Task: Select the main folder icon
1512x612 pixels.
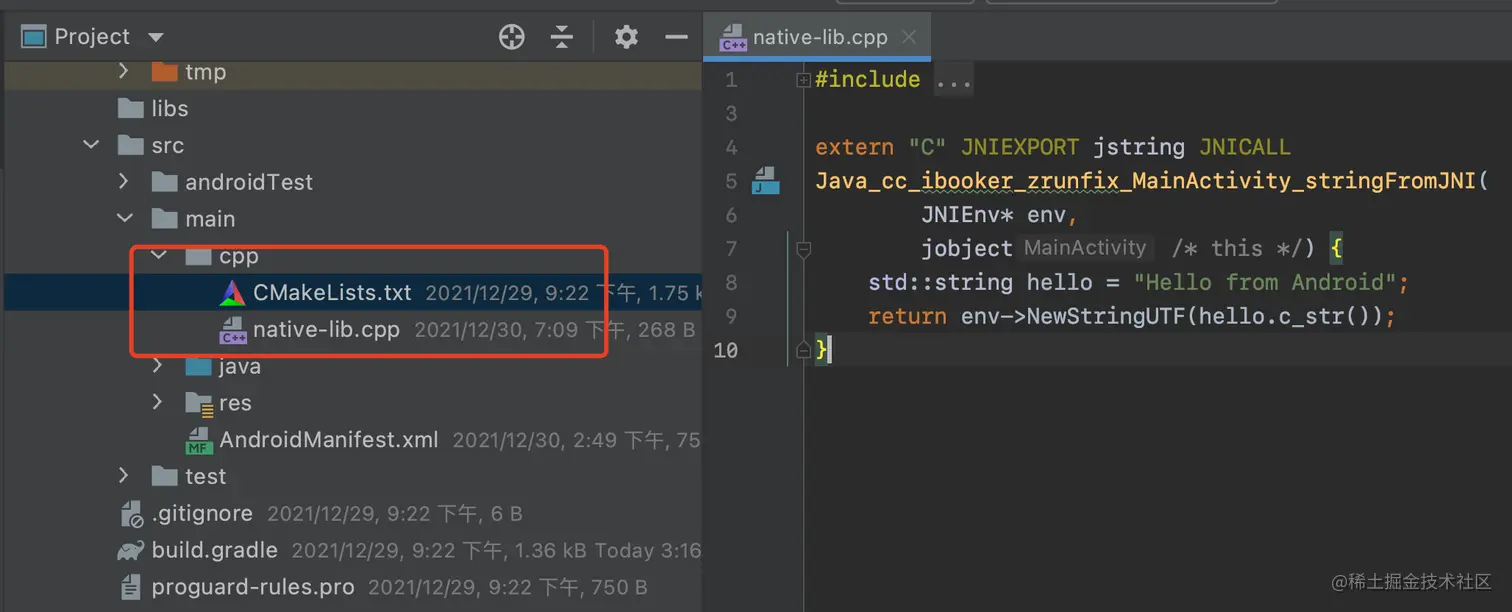Action: (x=164, y=218)
